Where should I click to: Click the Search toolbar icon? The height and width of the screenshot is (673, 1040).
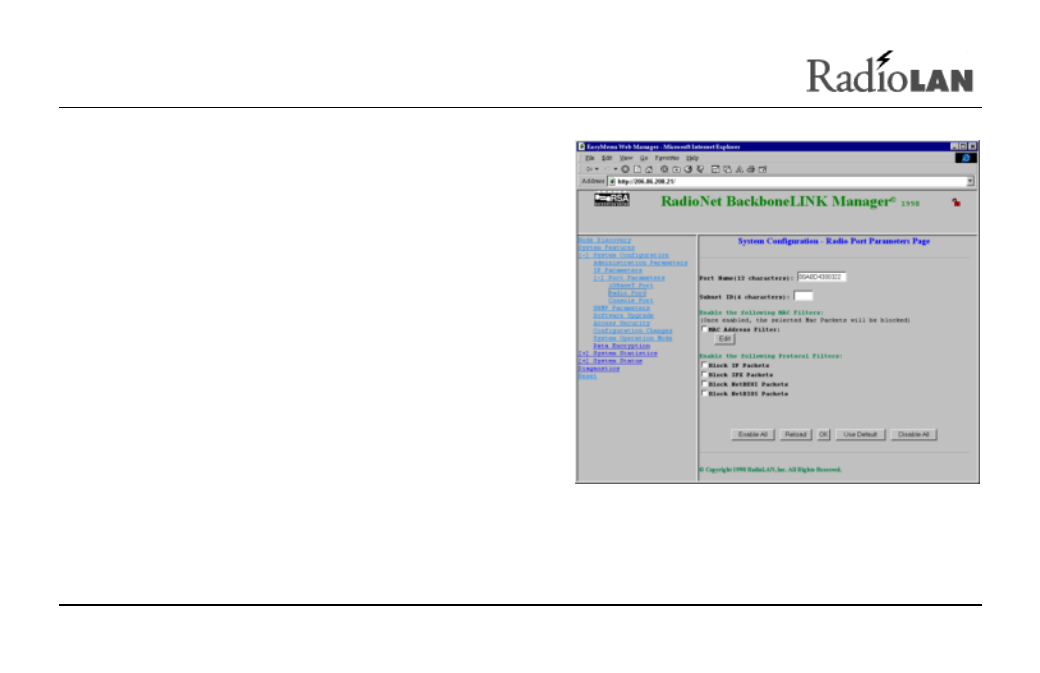point(665,169)
